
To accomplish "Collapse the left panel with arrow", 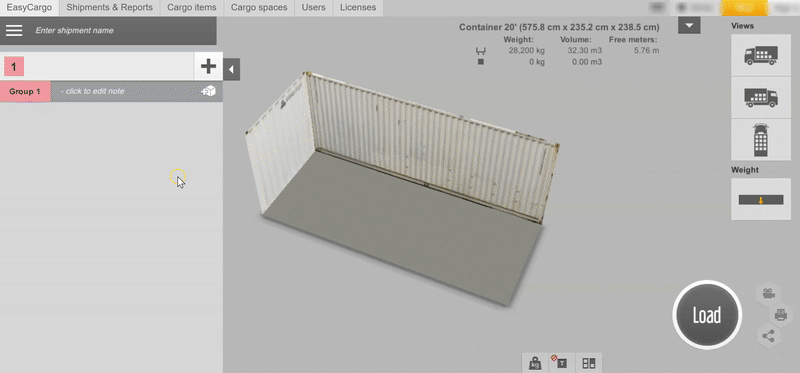I will [x=232, y=69].
